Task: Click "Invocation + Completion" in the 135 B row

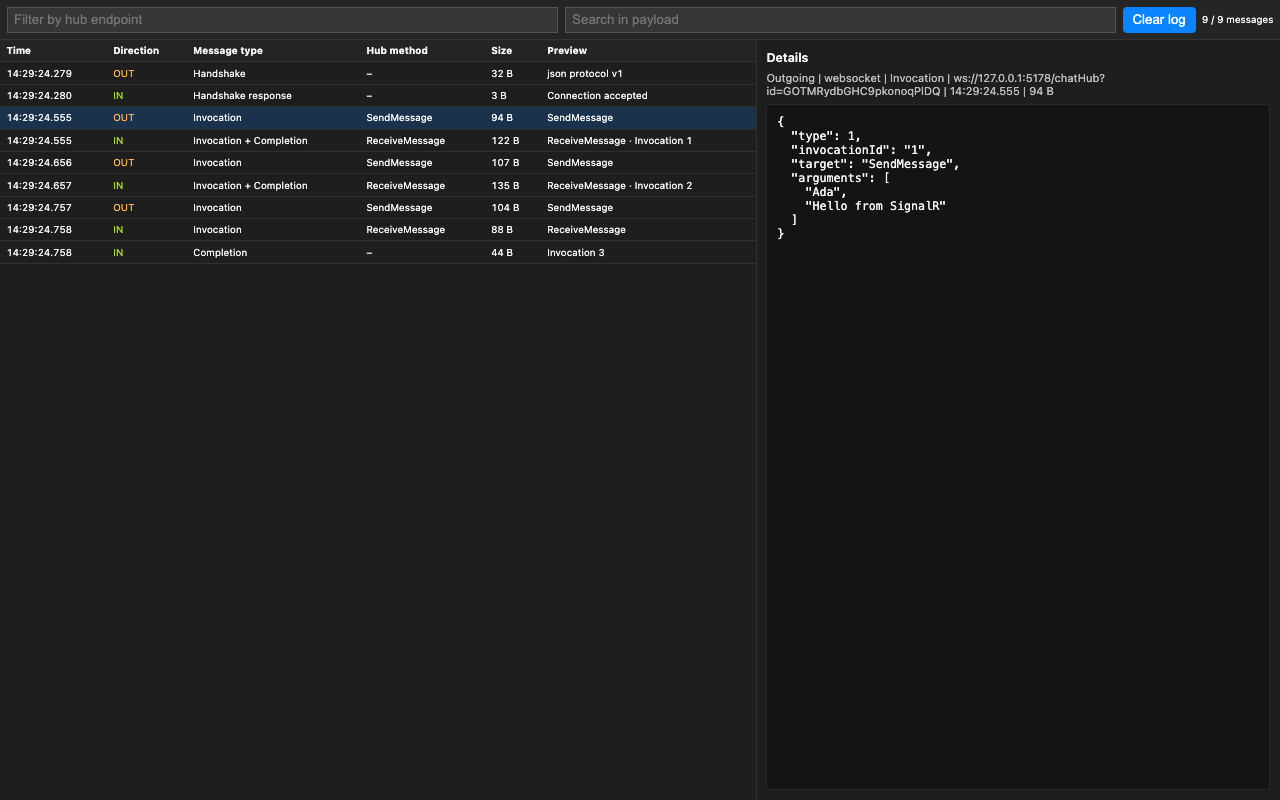Action: click(x=250, y=186)
